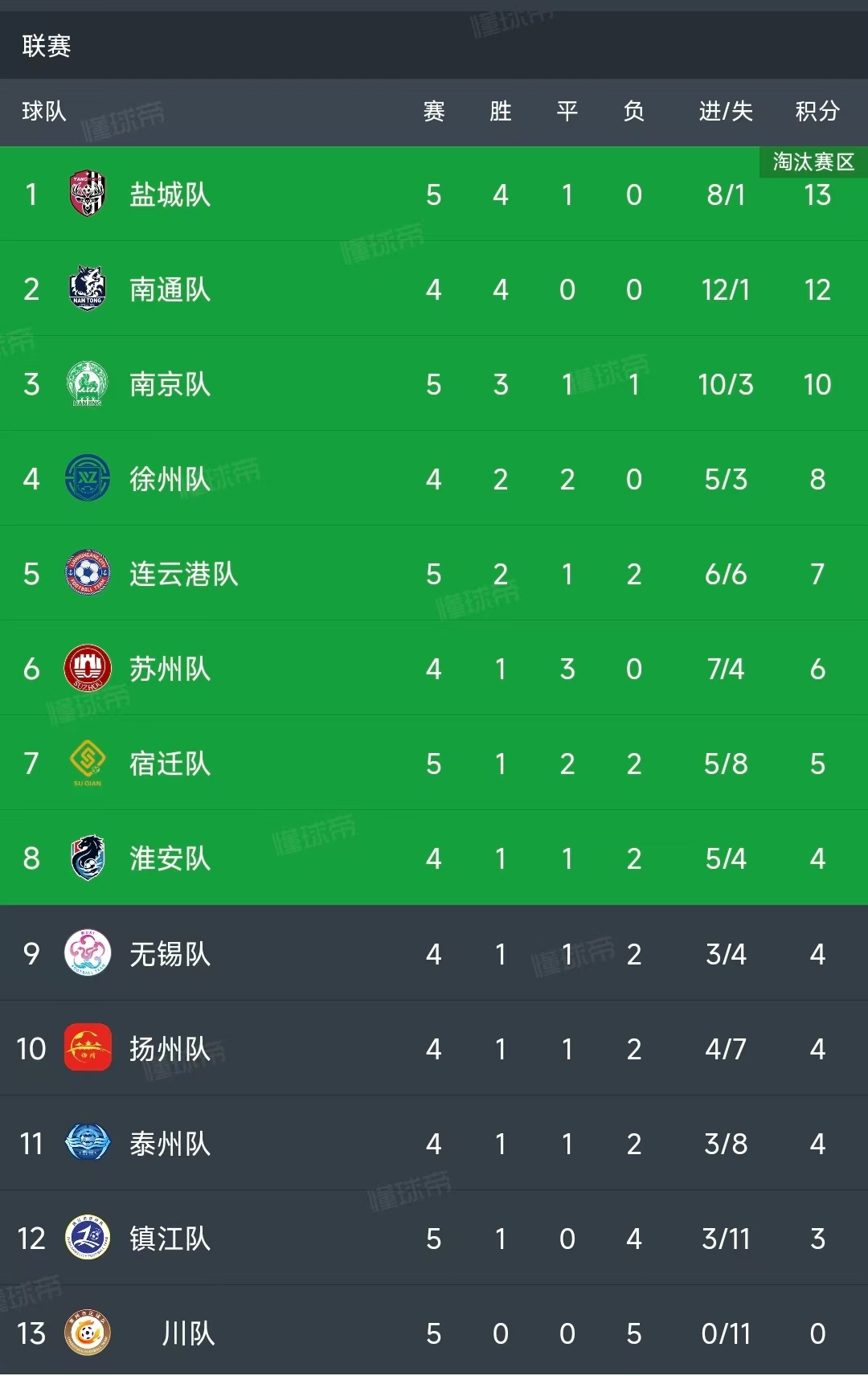Image resolution: width=868 pixels, height=1376 pixels.
Task: Open the 扬州队 red square badge
Action: point(88,1047)
